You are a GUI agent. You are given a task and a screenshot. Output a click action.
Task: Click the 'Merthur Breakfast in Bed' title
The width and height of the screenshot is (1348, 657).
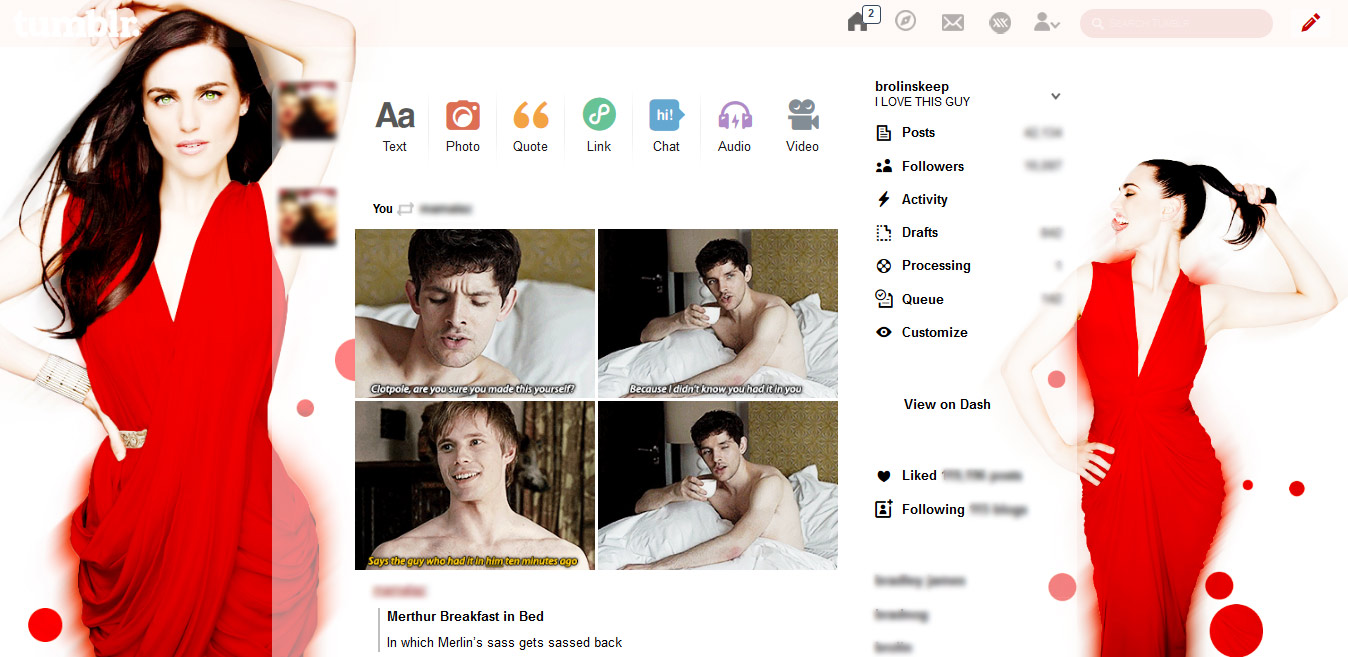[465, 616]
